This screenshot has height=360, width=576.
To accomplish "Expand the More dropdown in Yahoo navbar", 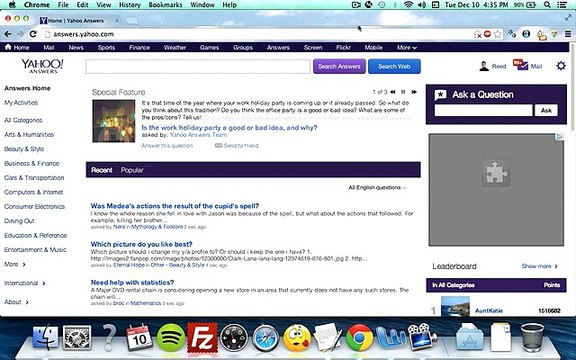I will pyautogui.click(x=407, y=47).
